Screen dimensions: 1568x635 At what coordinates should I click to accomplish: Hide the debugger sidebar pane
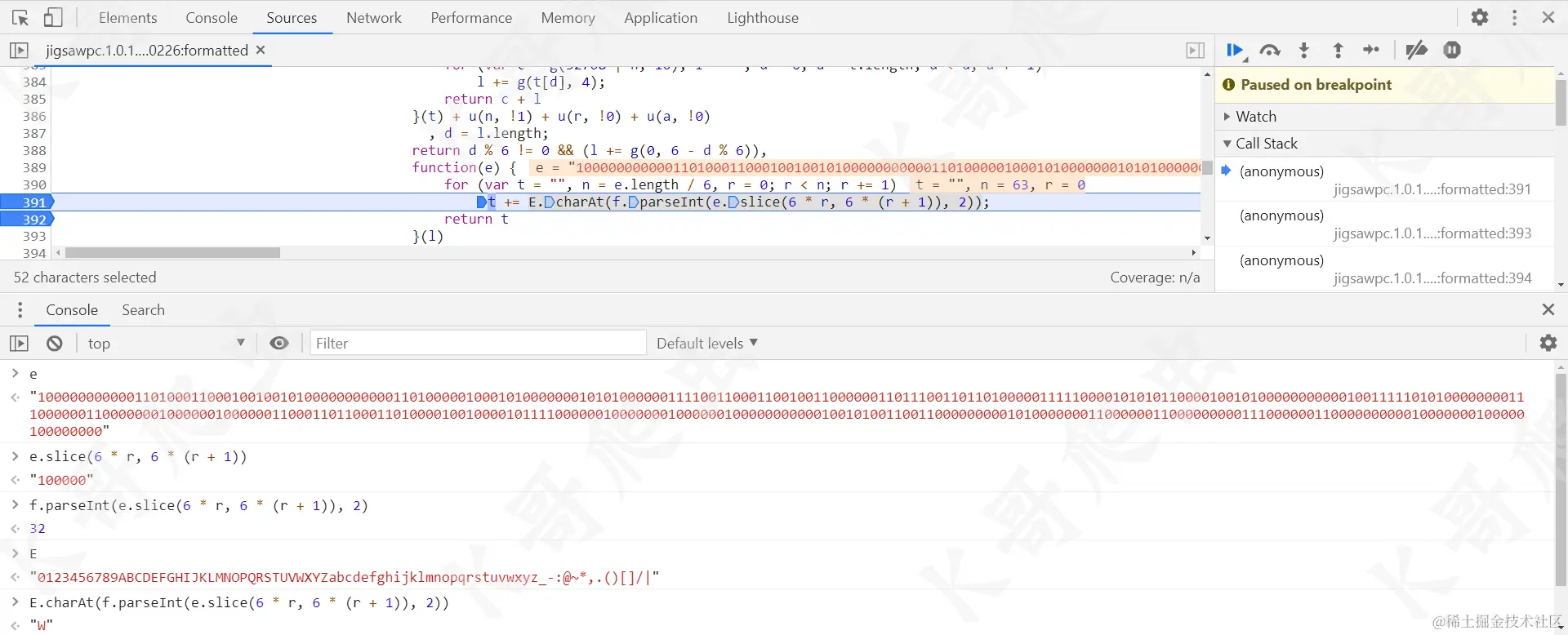coord(1195,50)
